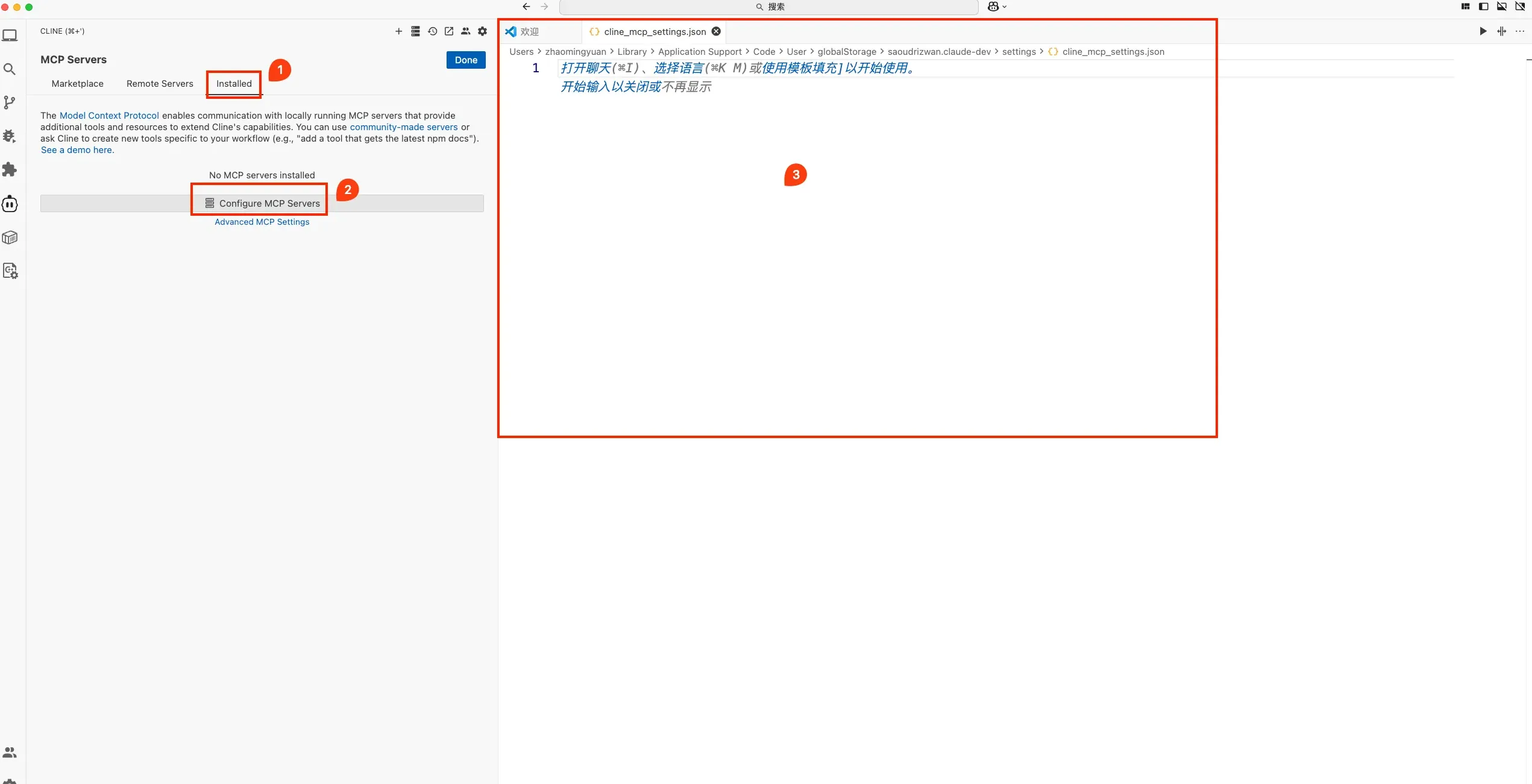Click Cline History clock icon
The image size is (1532, 784).
point(432,31)
